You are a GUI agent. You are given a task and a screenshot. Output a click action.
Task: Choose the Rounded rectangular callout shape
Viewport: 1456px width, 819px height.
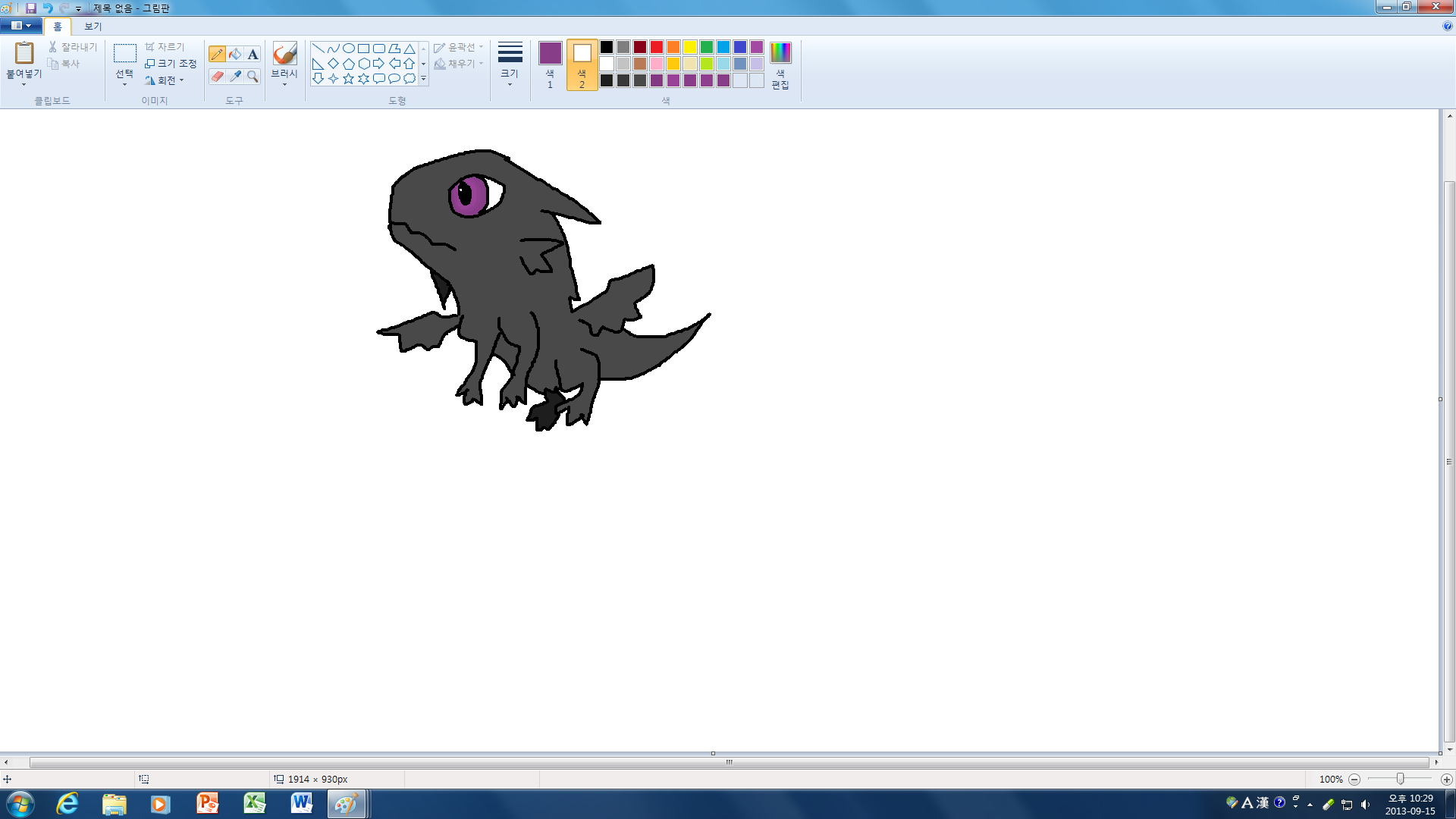pos(379,78)
